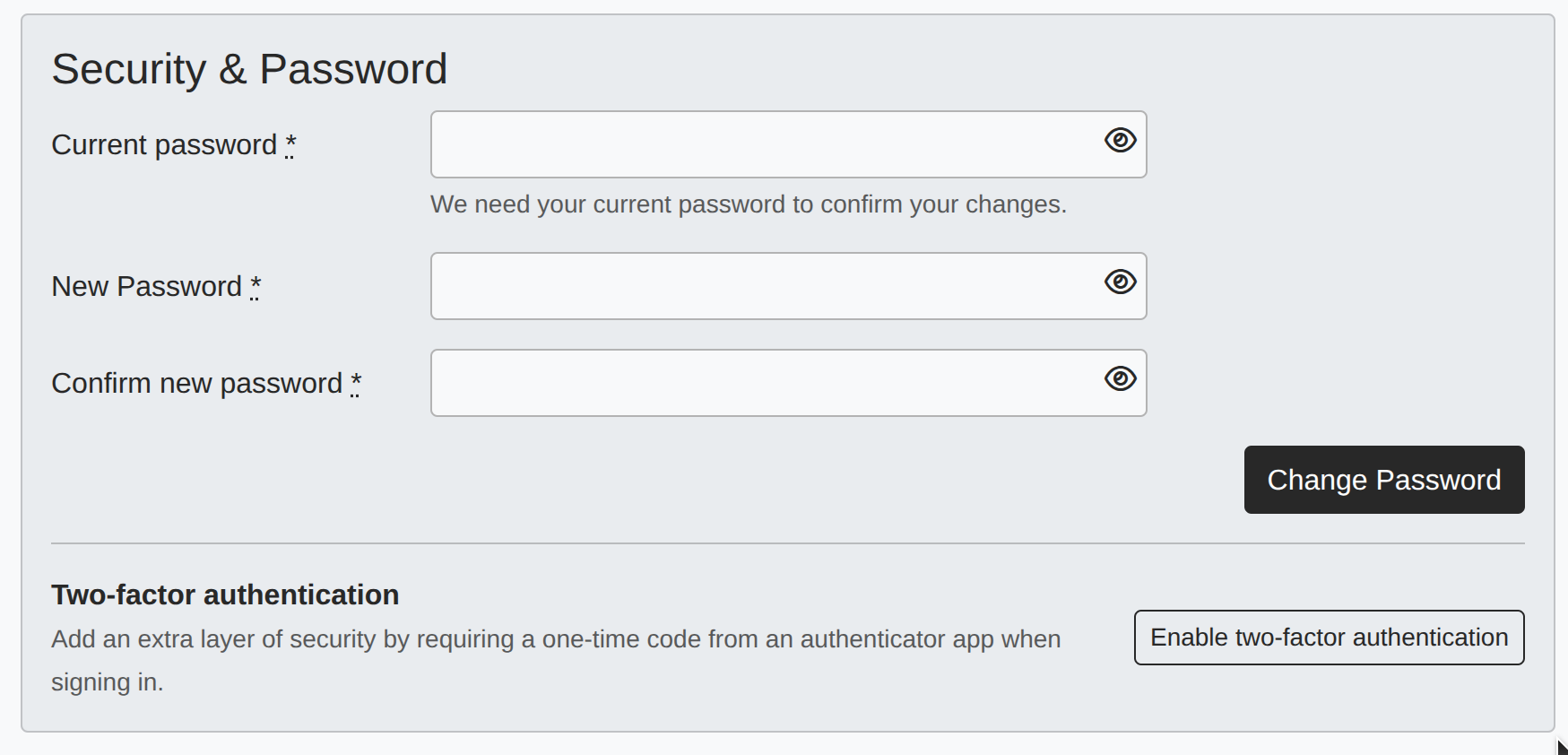1568x755 pixels.
Task: Click the Security & Password heading
Action: (x=249, y=69)
